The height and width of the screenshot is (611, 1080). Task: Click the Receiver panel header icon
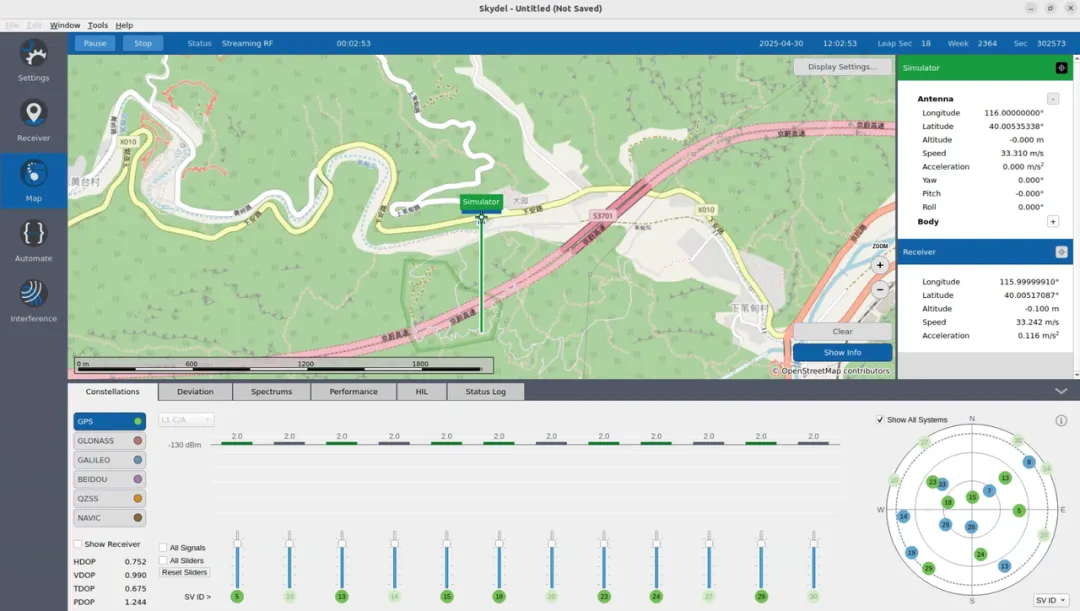1061,252
